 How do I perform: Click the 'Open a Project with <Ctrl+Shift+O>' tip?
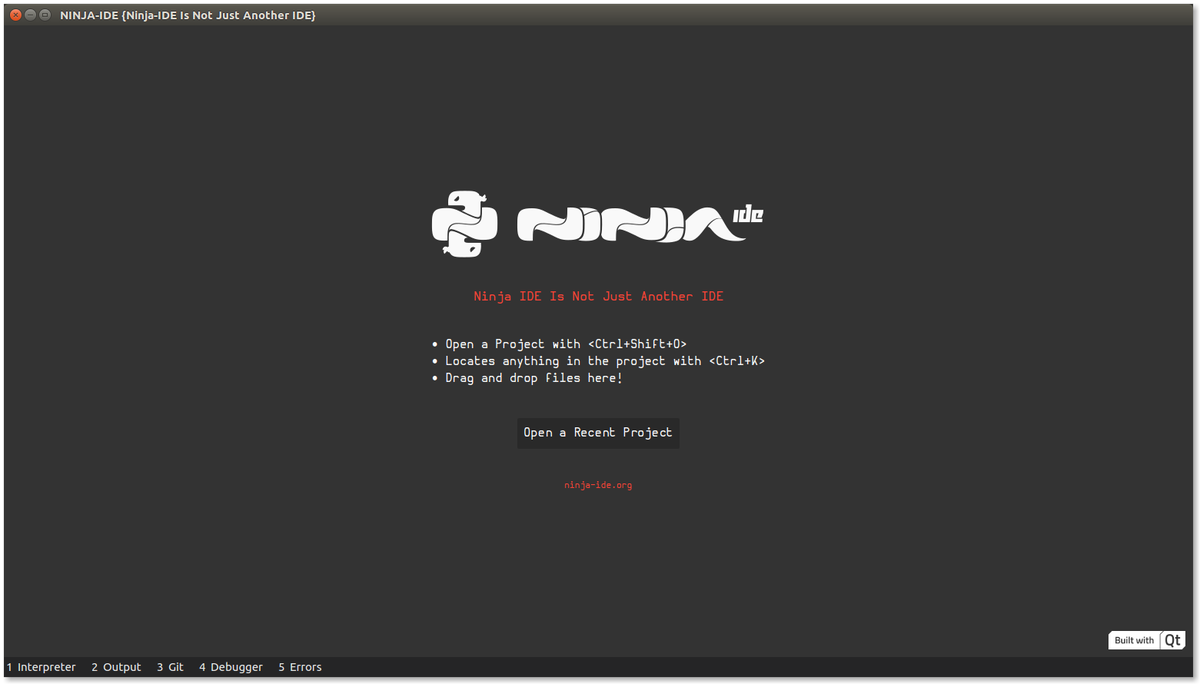[566, 344]
